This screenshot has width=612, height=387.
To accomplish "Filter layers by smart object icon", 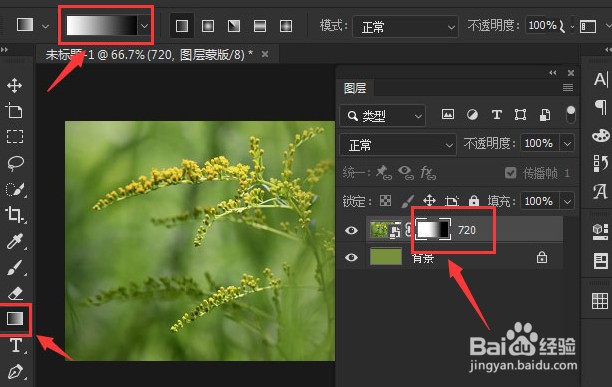I will click(545, 115).
